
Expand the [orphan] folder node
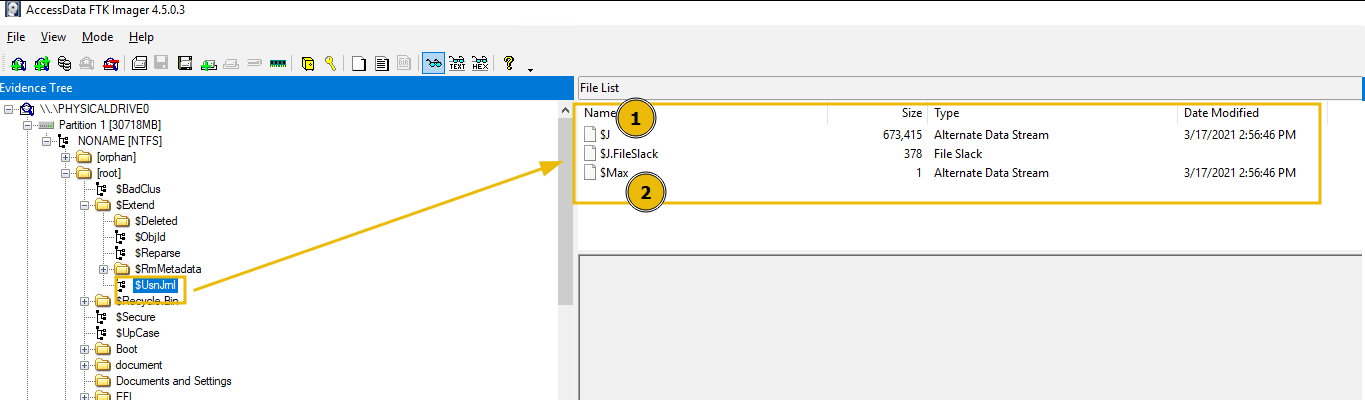point(65,157)
